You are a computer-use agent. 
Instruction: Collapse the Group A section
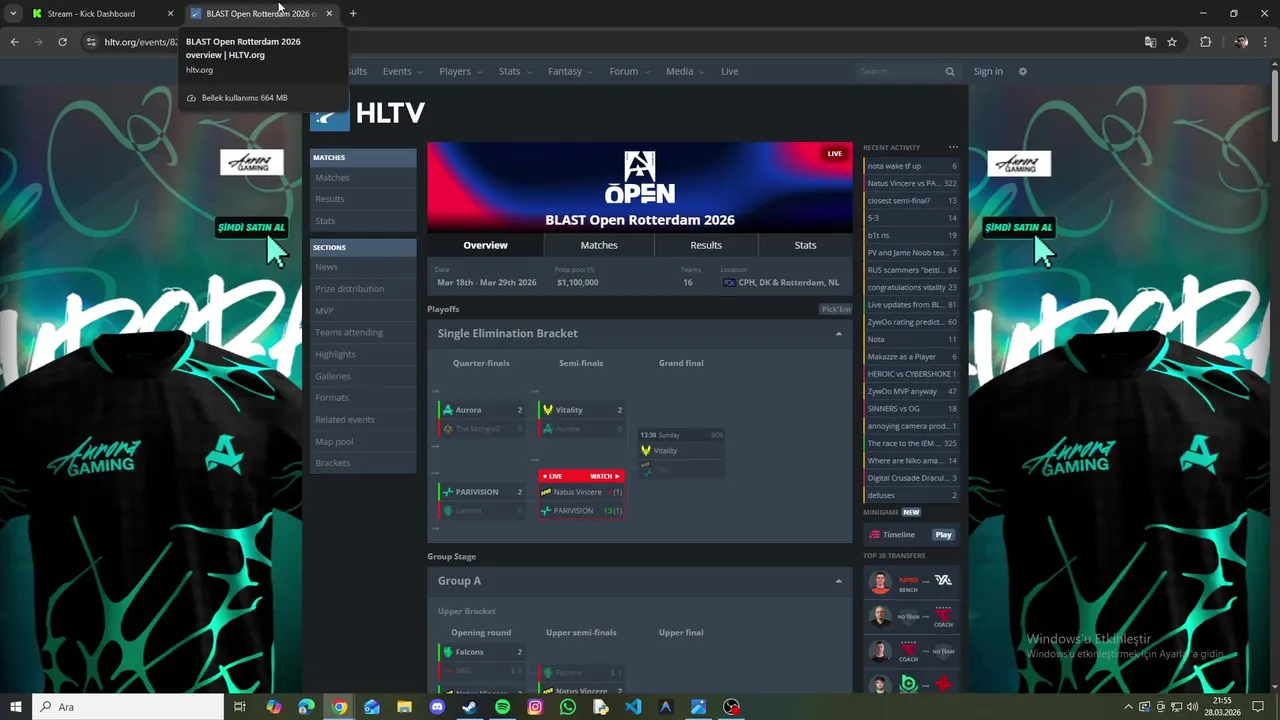(x=838, y=581)
